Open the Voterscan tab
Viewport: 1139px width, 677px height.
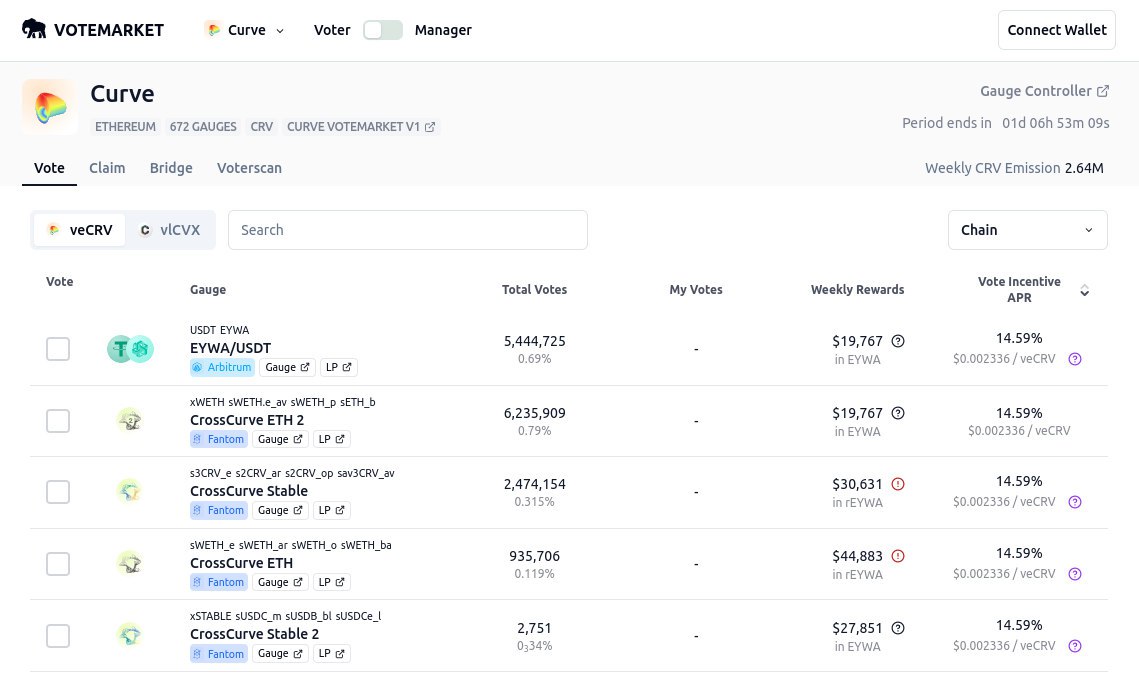coord(249,168)
